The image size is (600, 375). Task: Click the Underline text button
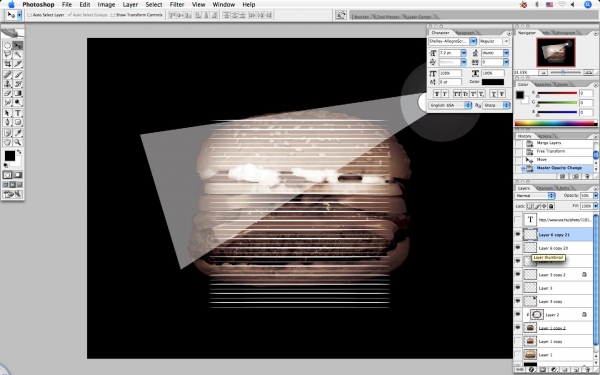tap(493, 94)
